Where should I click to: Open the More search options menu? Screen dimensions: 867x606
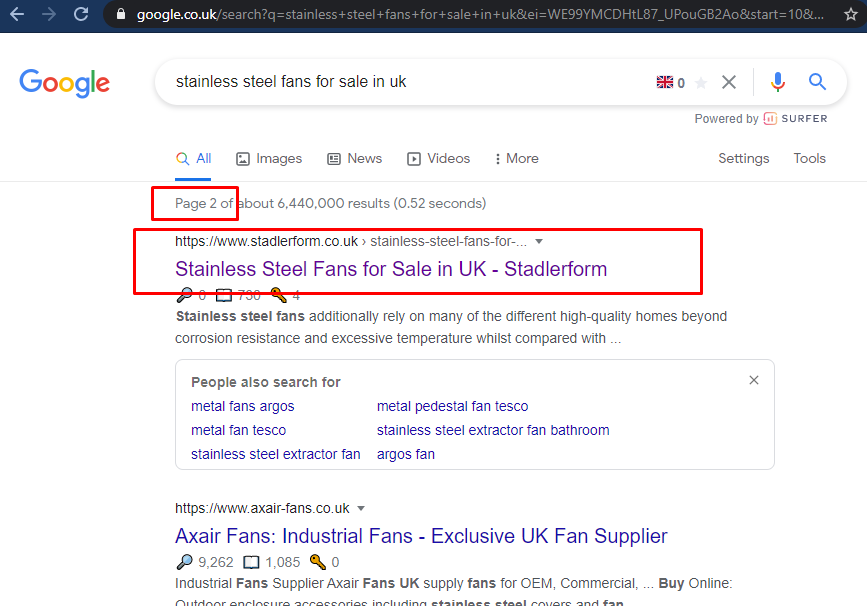pos(516,158)
